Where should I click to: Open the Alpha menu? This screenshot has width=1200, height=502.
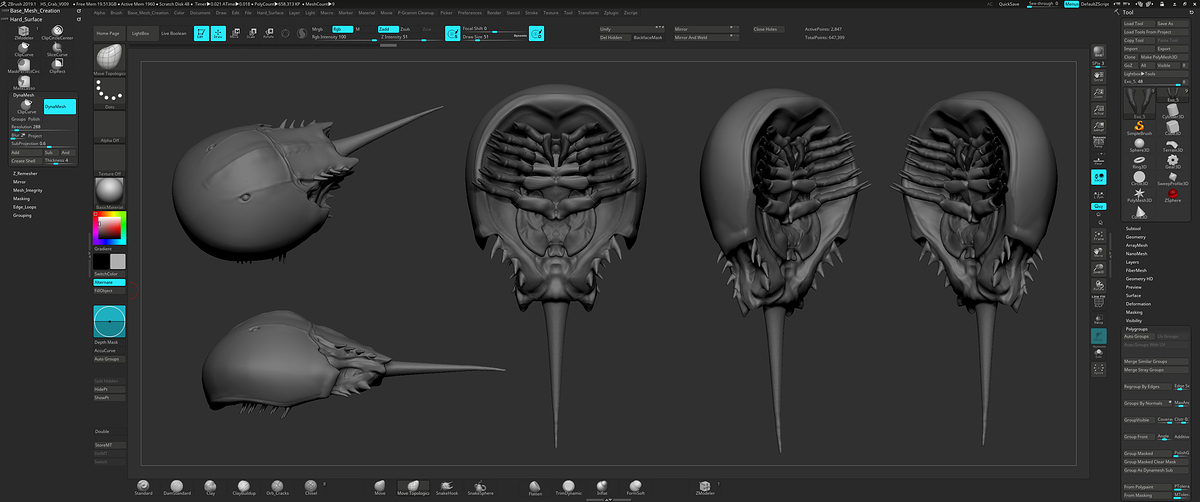(x=99, y=12)
